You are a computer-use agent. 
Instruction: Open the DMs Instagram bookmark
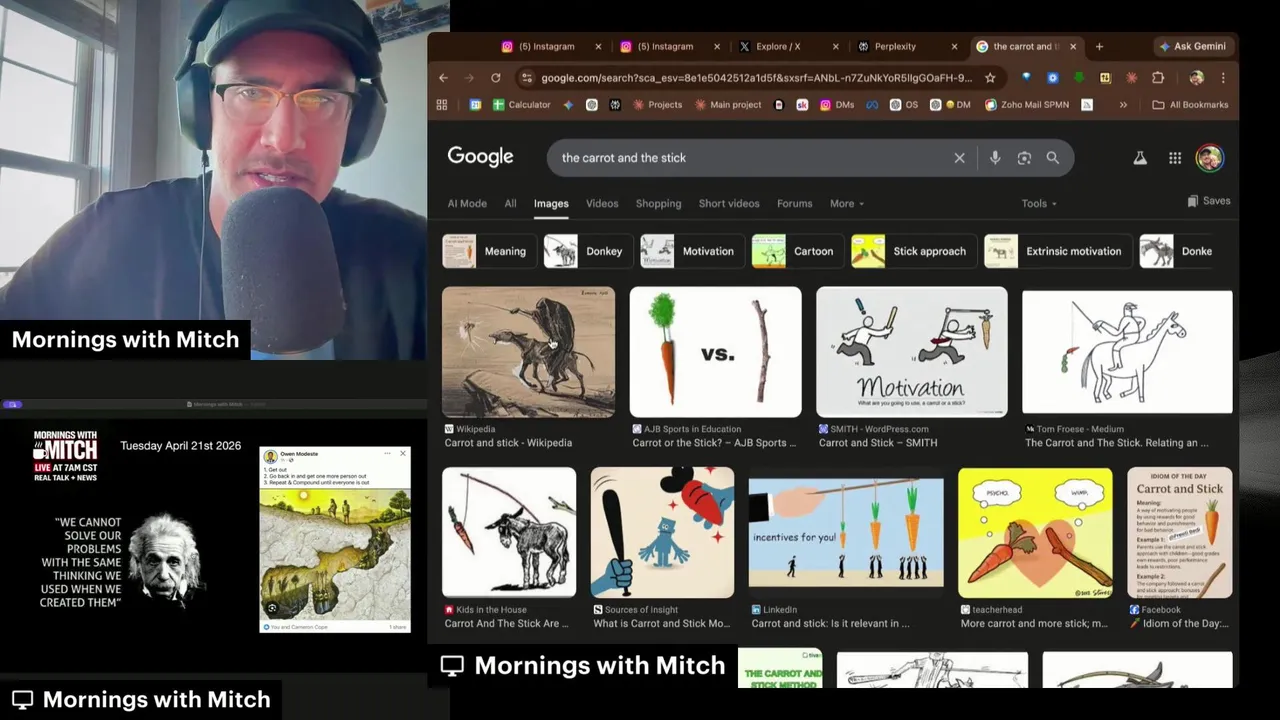tap(836, 104)
